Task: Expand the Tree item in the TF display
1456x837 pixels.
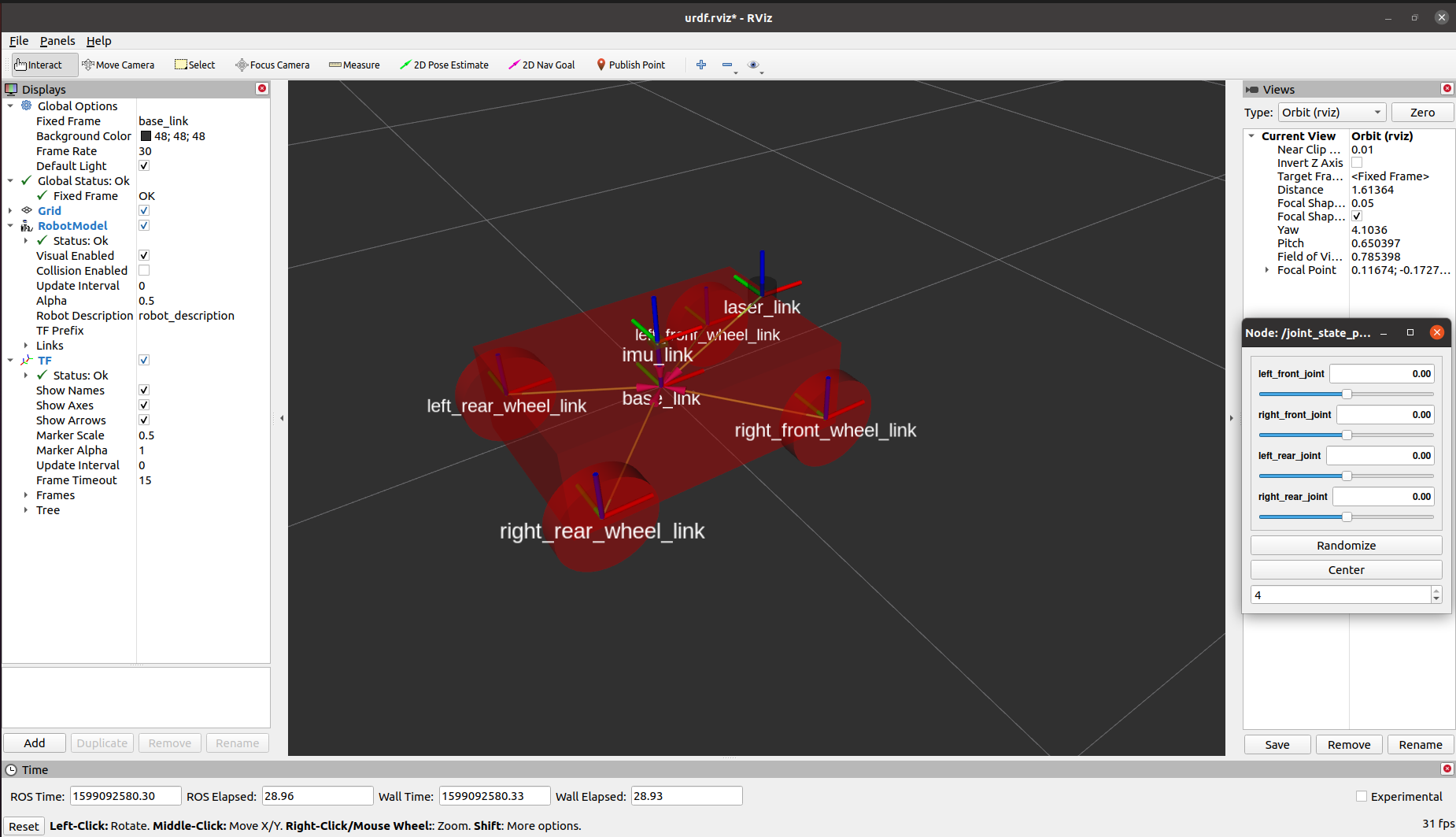Action: tap(26, 509)
